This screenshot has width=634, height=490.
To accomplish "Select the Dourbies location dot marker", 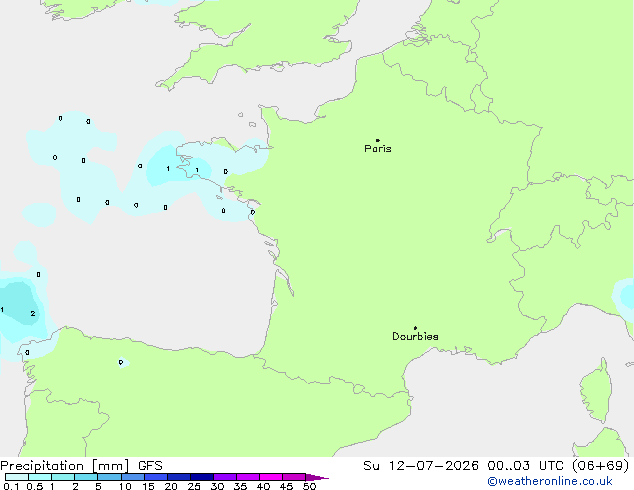I will pos(415,328).
